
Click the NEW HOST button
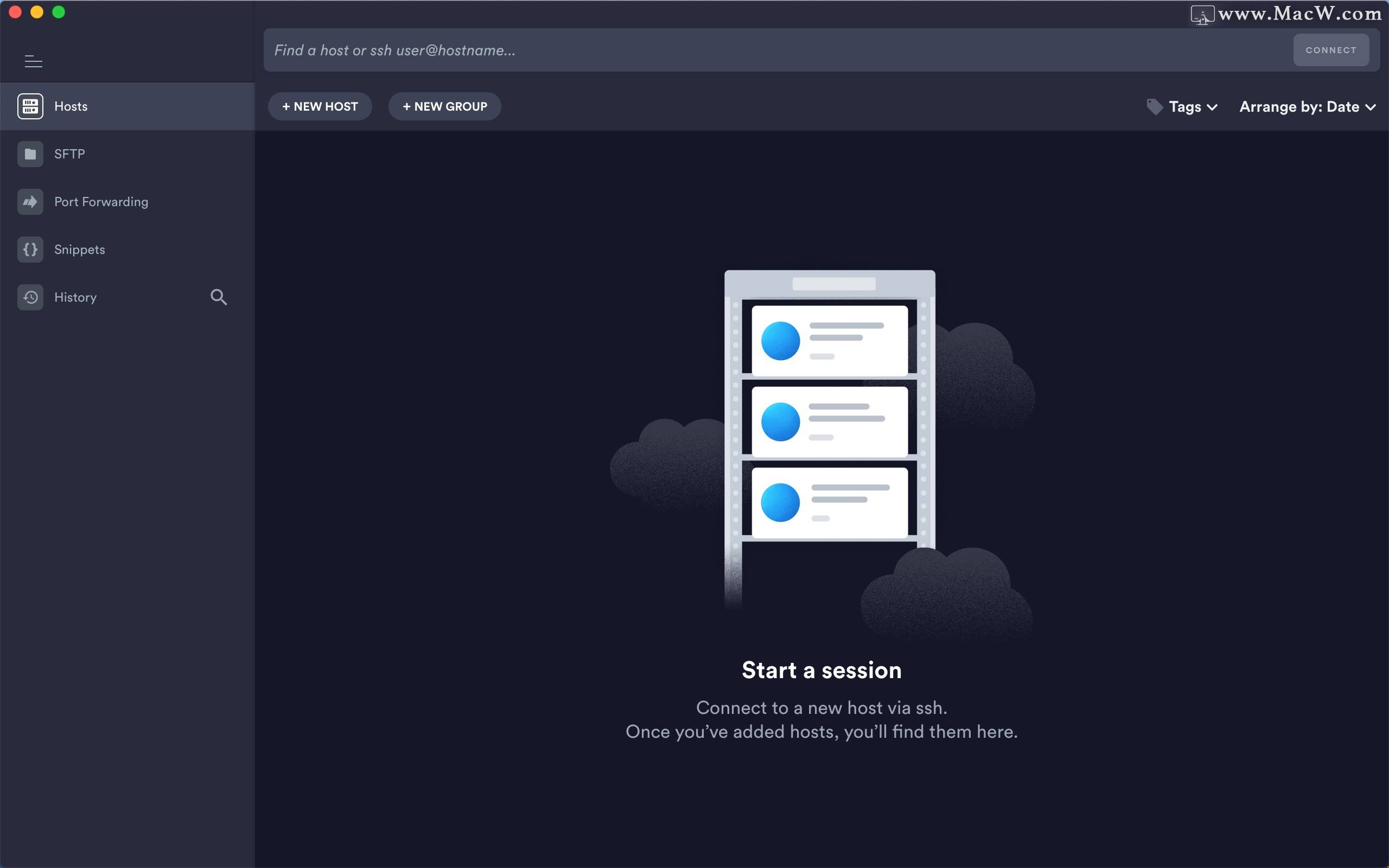(319, 106)
